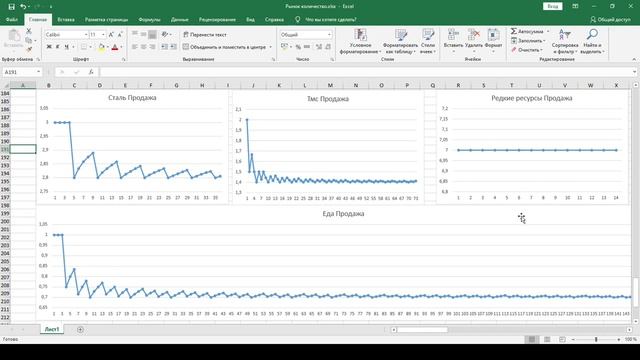Align text to middle of cell
The width and height of the screenshot is (640, 360).
(x=143, y=35)
